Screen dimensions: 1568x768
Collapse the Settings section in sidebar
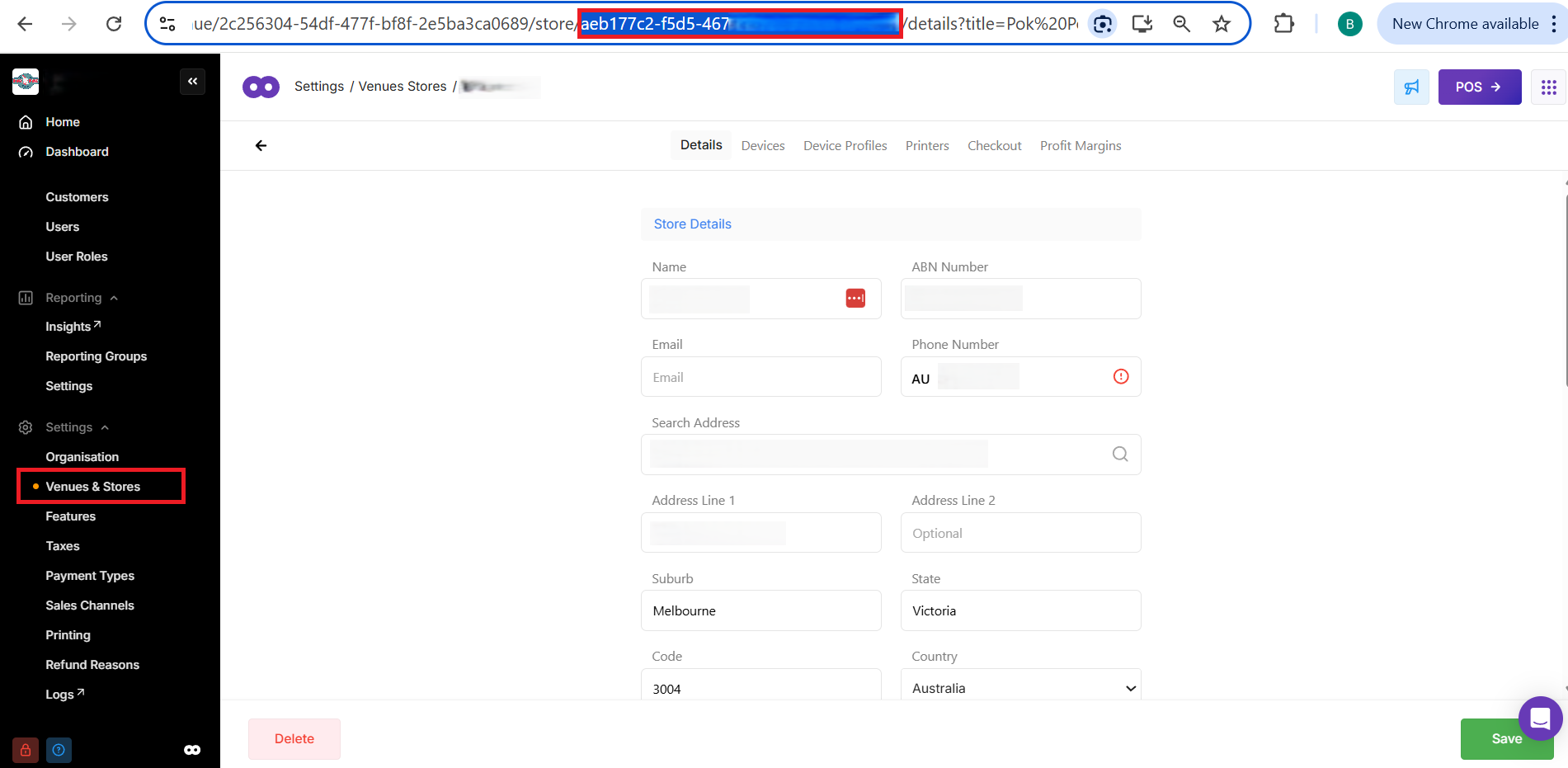pyautogui.click(x=77, y=427)
